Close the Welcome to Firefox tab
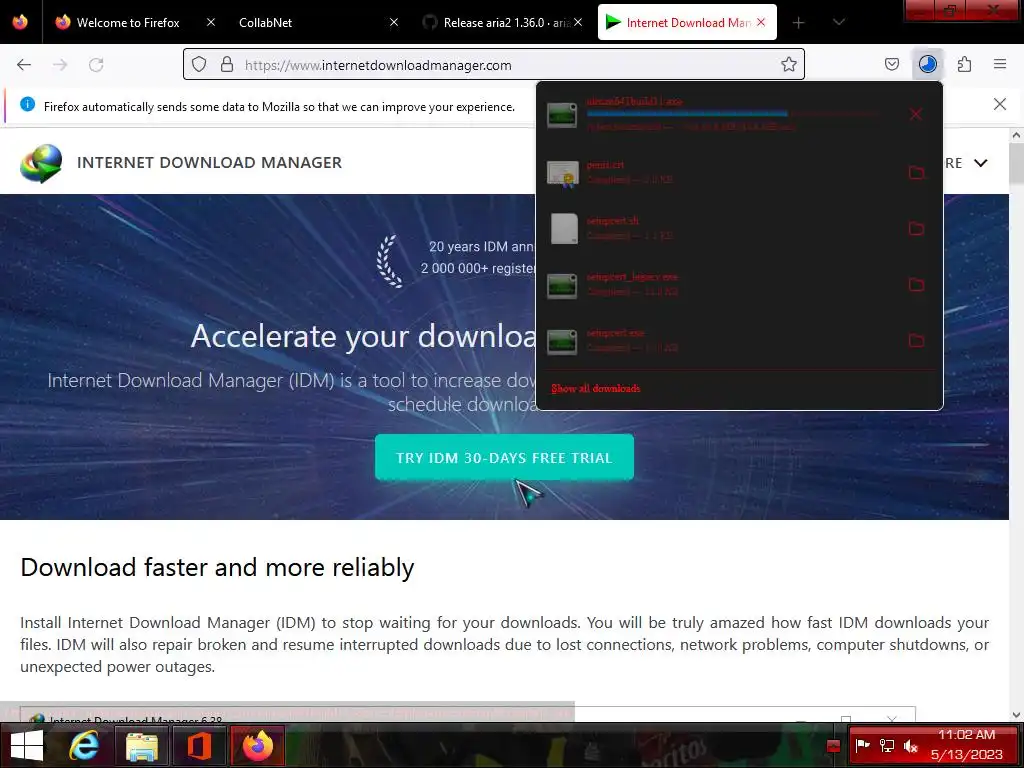The height and width of the screenshot is (768, 1024). [x=210, y=22]
